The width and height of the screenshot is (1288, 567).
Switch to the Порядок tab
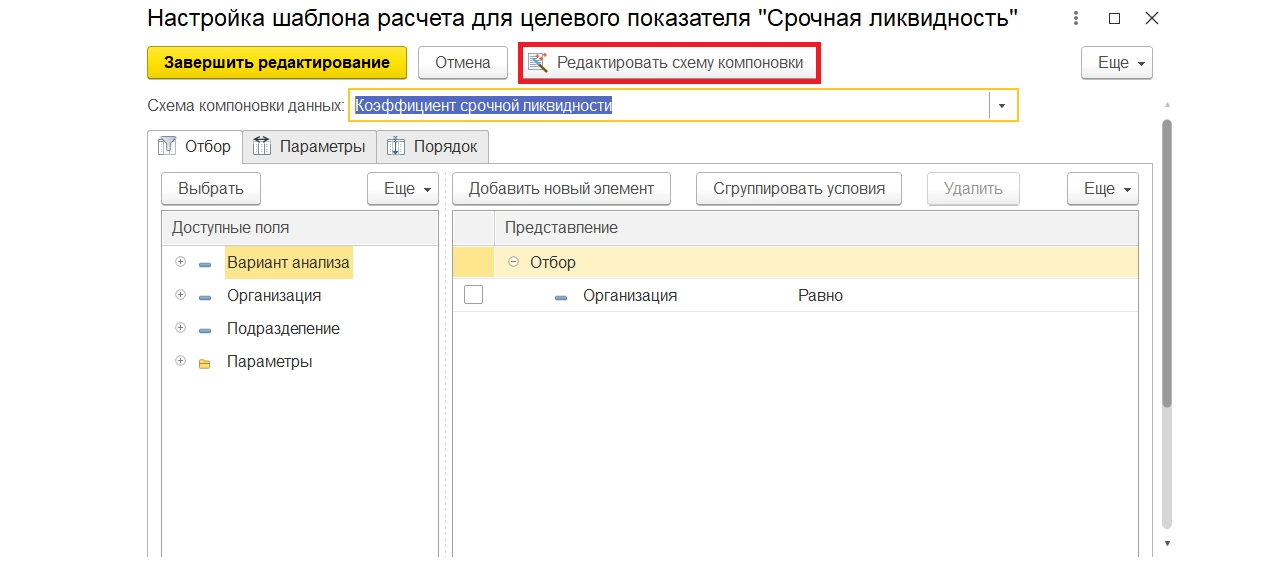coord(433,146)
